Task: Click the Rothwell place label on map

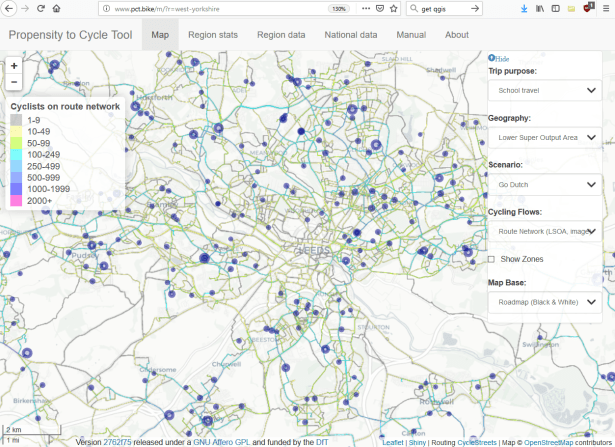Action: [x=437, y=402]
